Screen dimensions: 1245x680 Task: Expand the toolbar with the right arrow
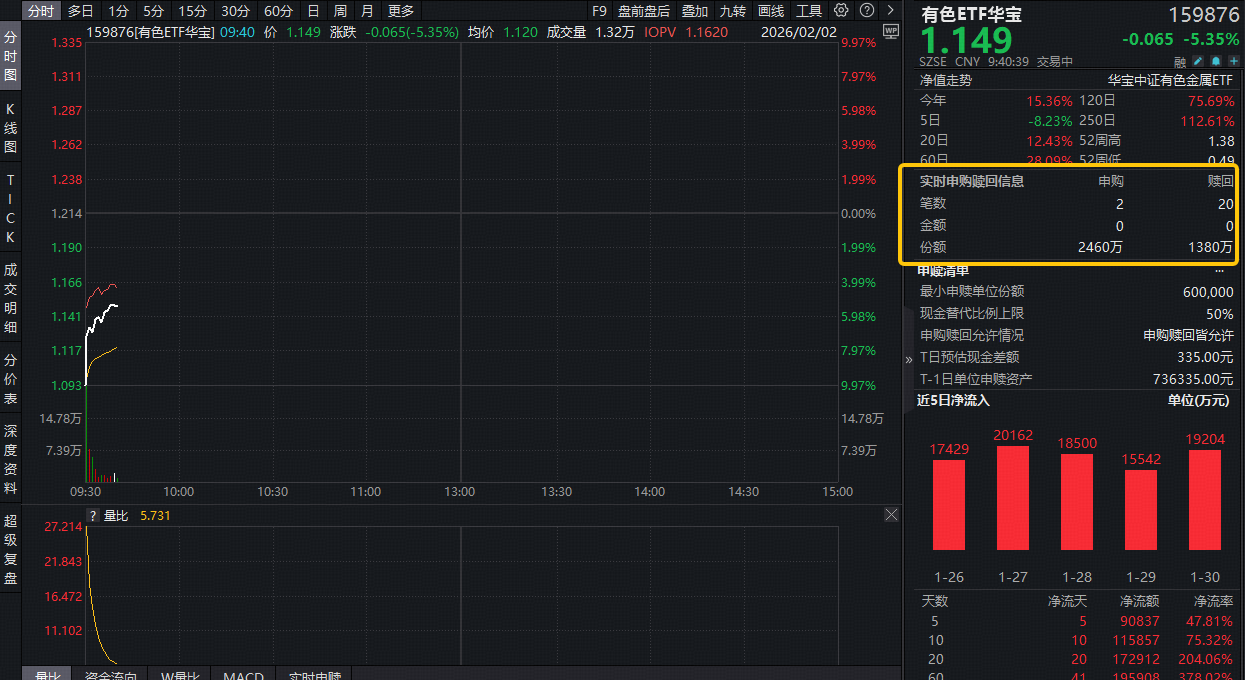tap(890, 11)
